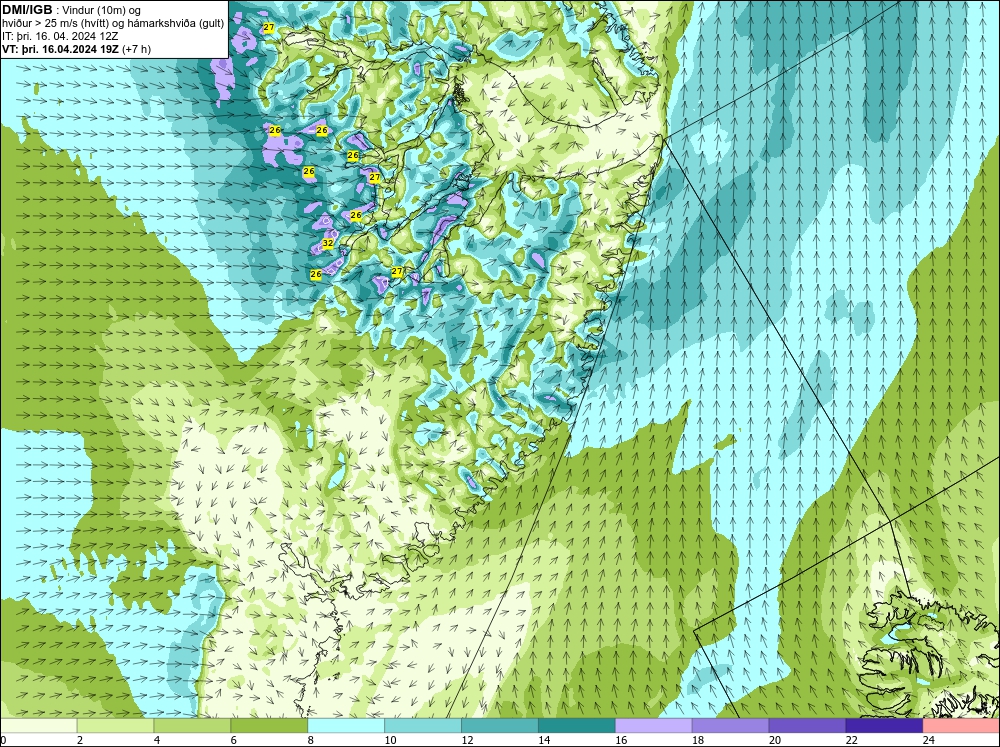This screenshot has height=747, width=1000.
Task: Click the '0' value on the colour scale
Action: point(4,740)
